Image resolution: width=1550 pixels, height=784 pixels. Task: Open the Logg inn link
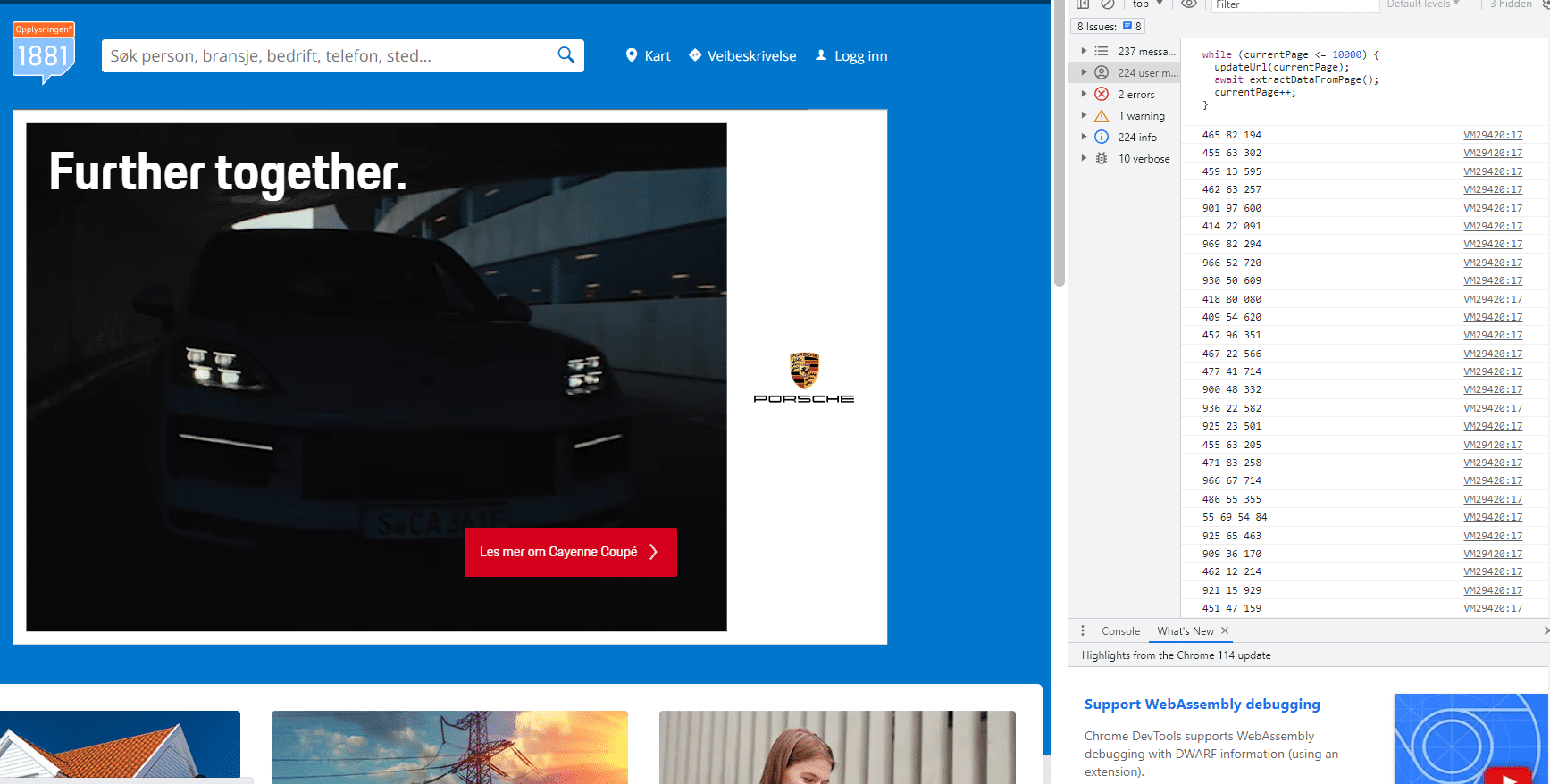tap(851, 55)
